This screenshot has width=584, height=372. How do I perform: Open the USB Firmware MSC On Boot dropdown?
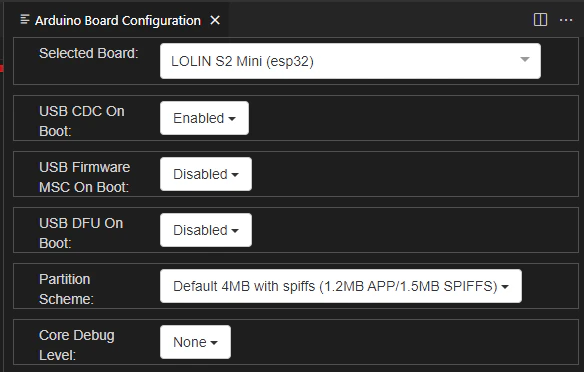(x=206, y=174)
